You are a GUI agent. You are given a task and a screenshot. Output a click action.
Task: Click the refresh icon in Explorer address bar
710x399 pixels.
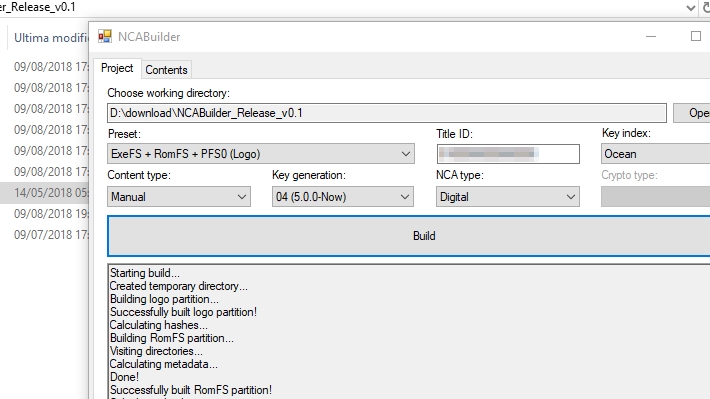(705, 7)
